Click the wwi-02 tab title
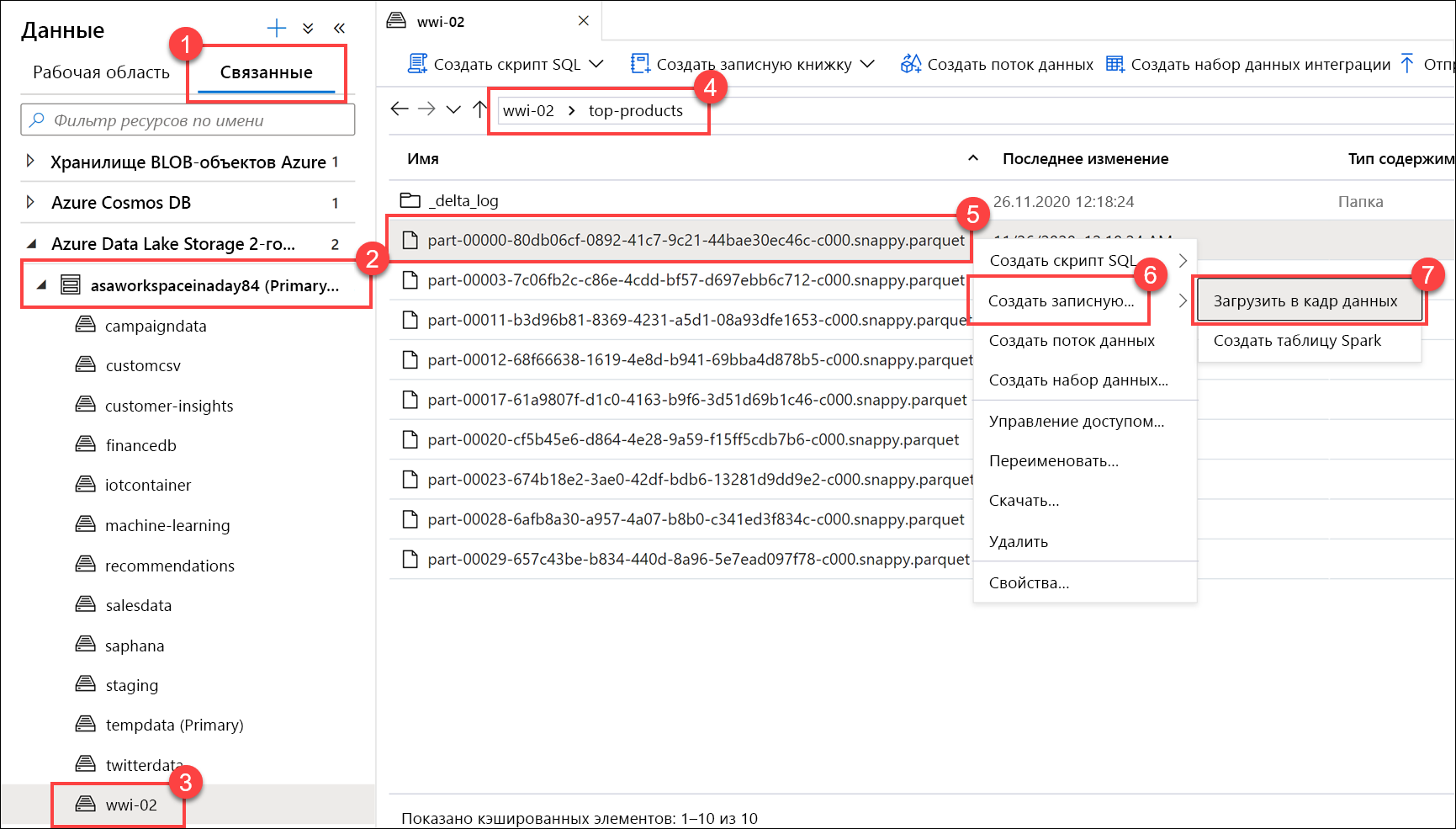The height and width of the screenshot is (829, 1456). point(441,22)
